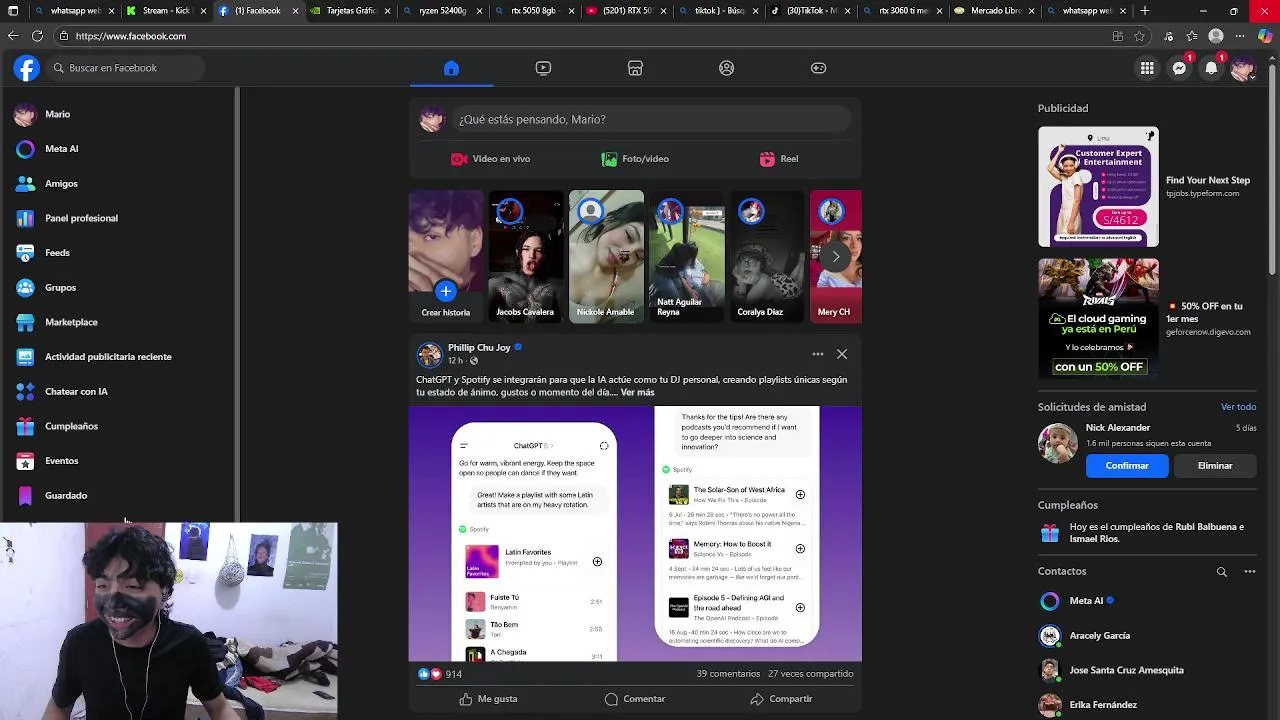Click Ver todo friend requests

(1238, 407)
